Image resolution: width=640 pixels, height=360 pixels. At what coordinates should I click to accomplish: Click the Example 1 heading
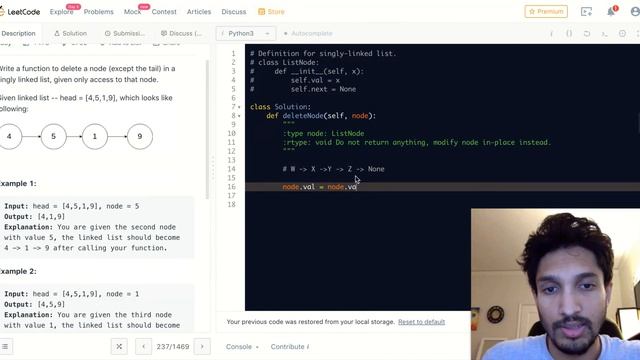tap(18, 184)
